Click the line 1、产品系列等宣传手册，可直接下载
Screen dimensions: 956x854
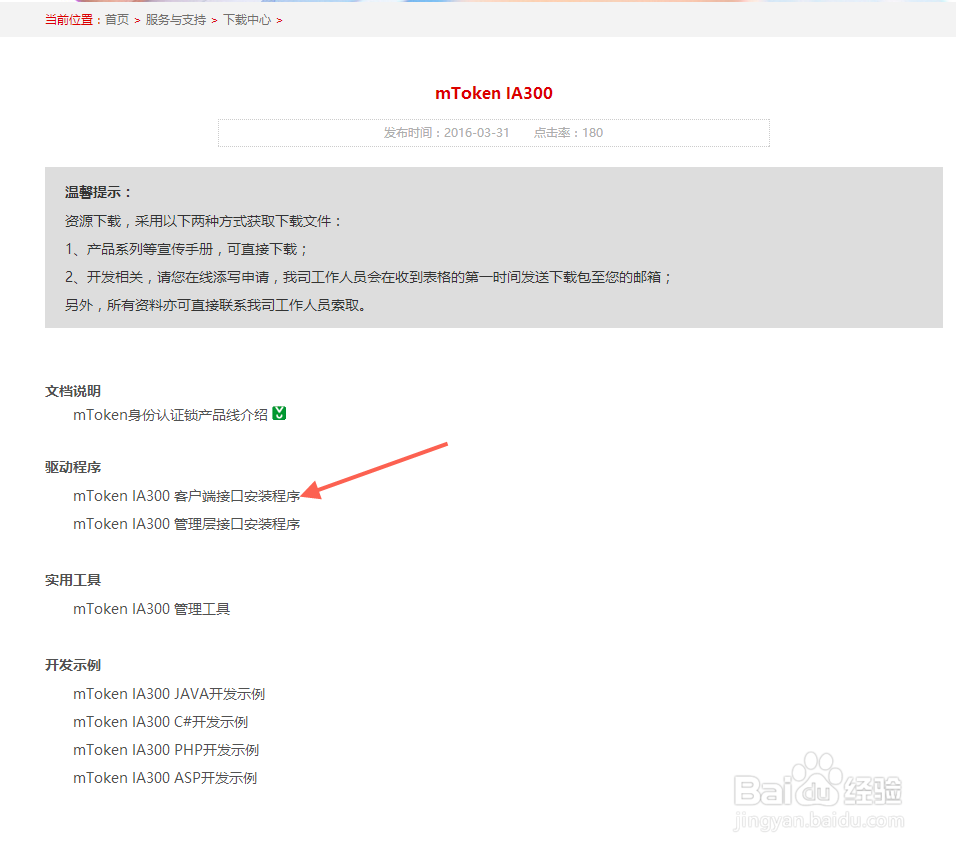tap(186, 249)
